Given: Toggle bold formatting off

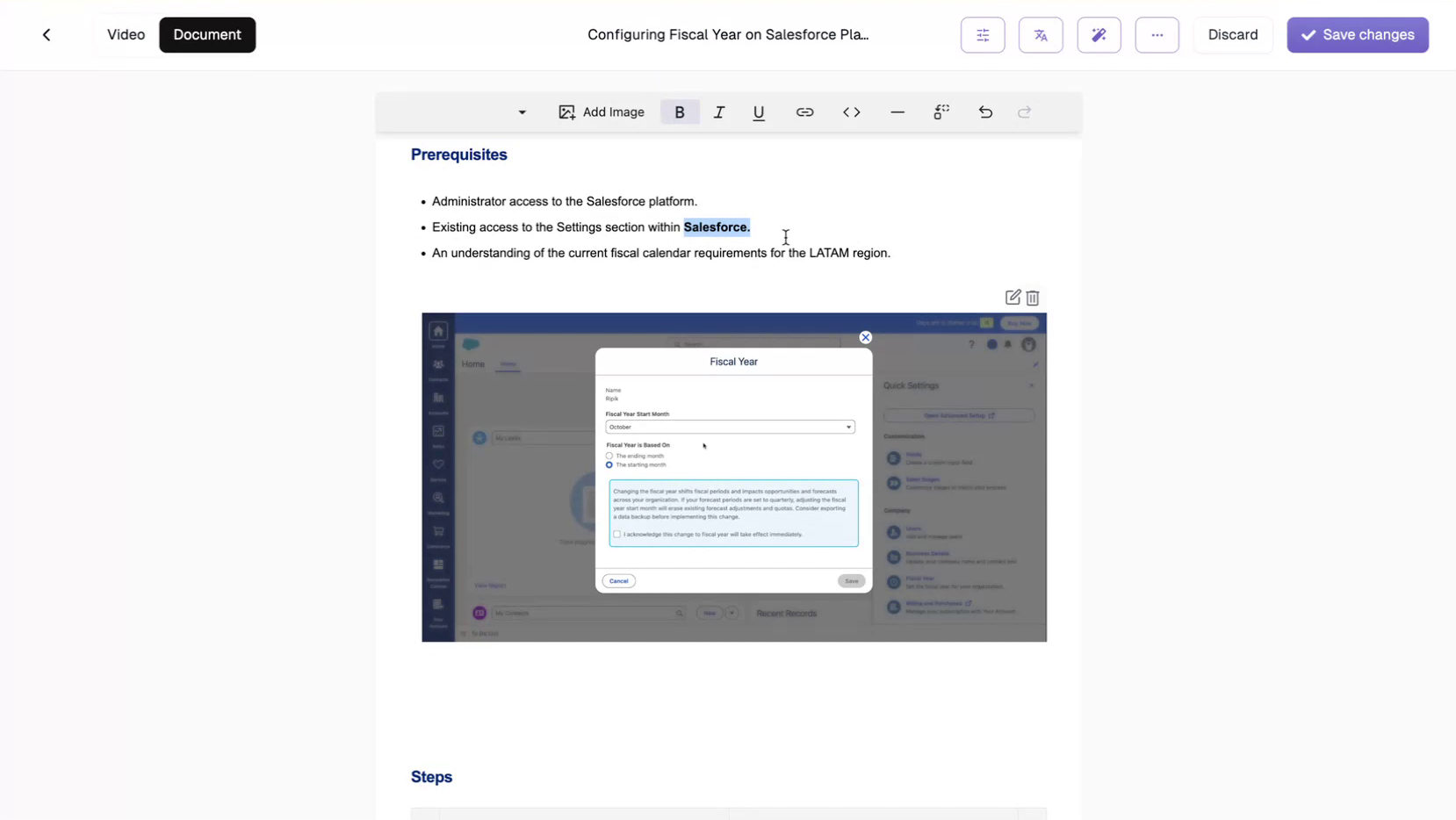Looking at the screenshot, I should 680,111.
